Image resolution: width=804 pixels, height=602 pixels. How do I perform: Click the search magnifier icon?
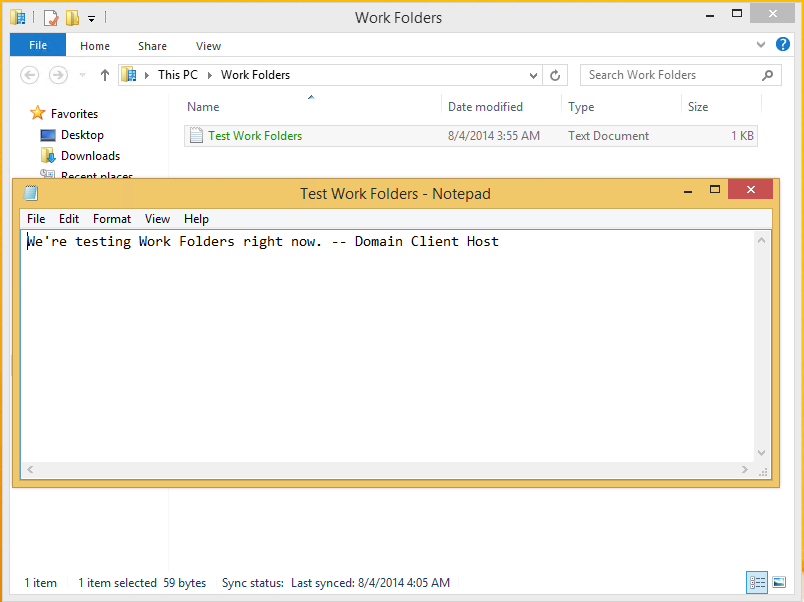(x=767, y=75)
